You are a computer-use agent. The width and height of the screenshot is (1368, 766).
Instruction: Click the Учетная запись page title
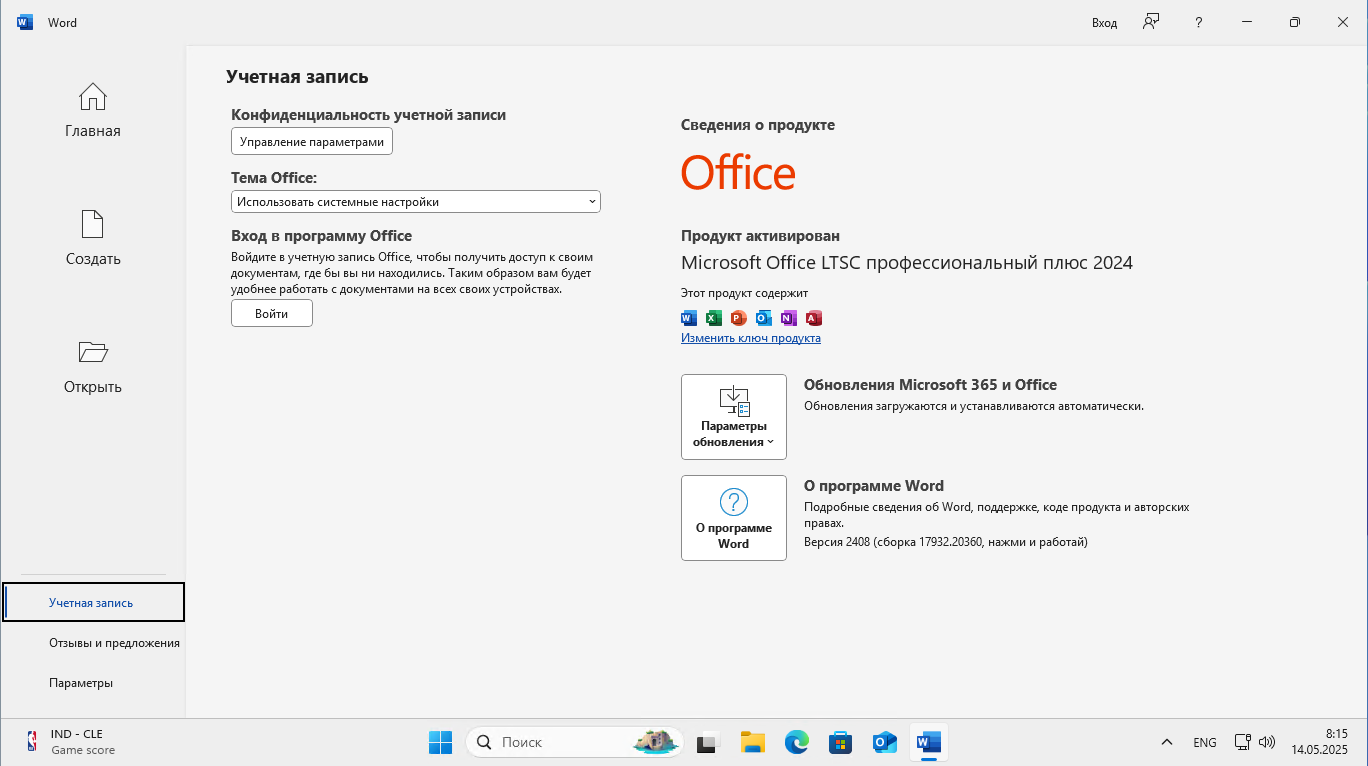click(297, 77)
